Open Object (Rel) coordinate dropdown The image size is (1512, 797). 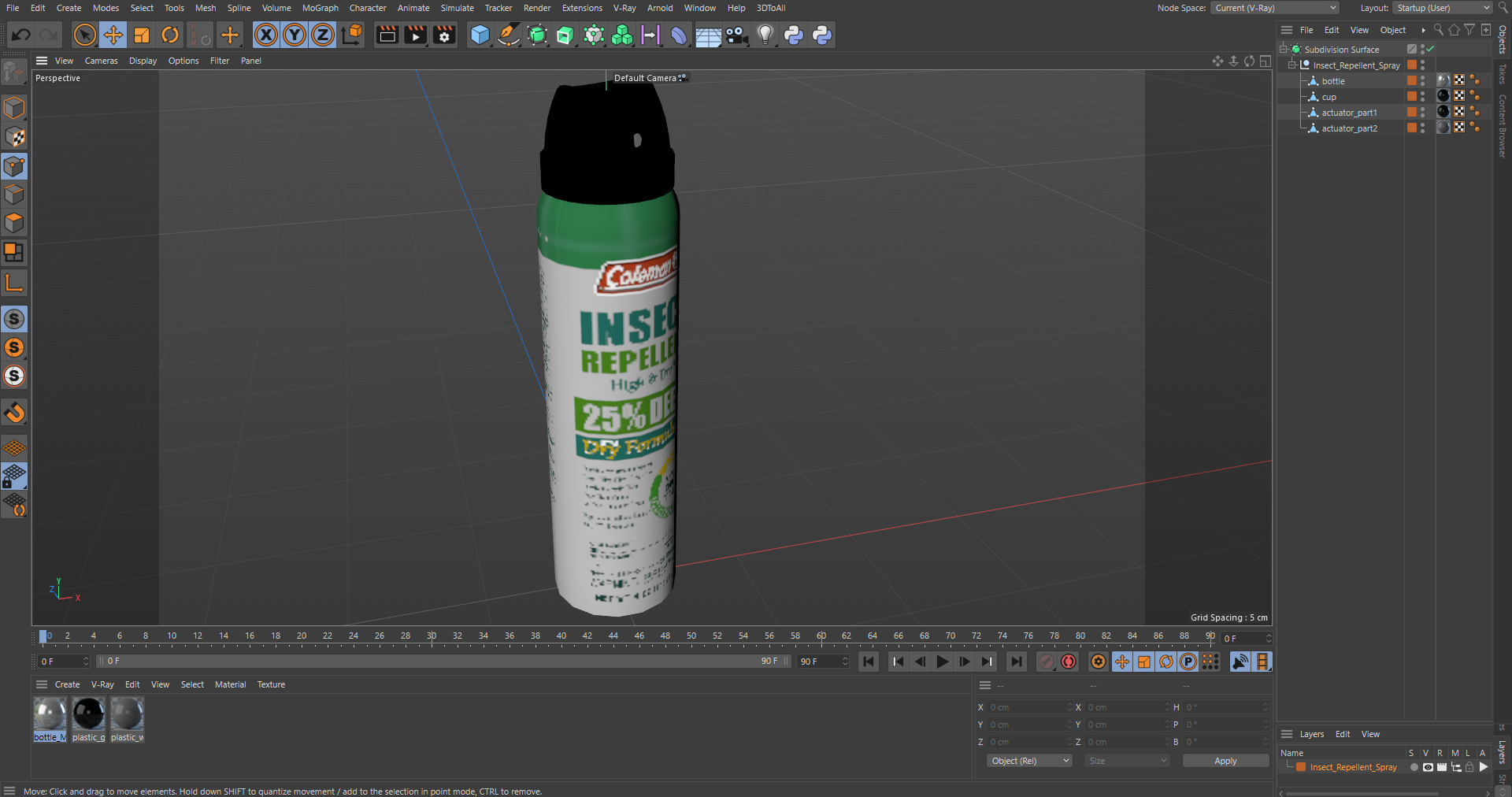pyautogui.click(x=1029, y=761)
